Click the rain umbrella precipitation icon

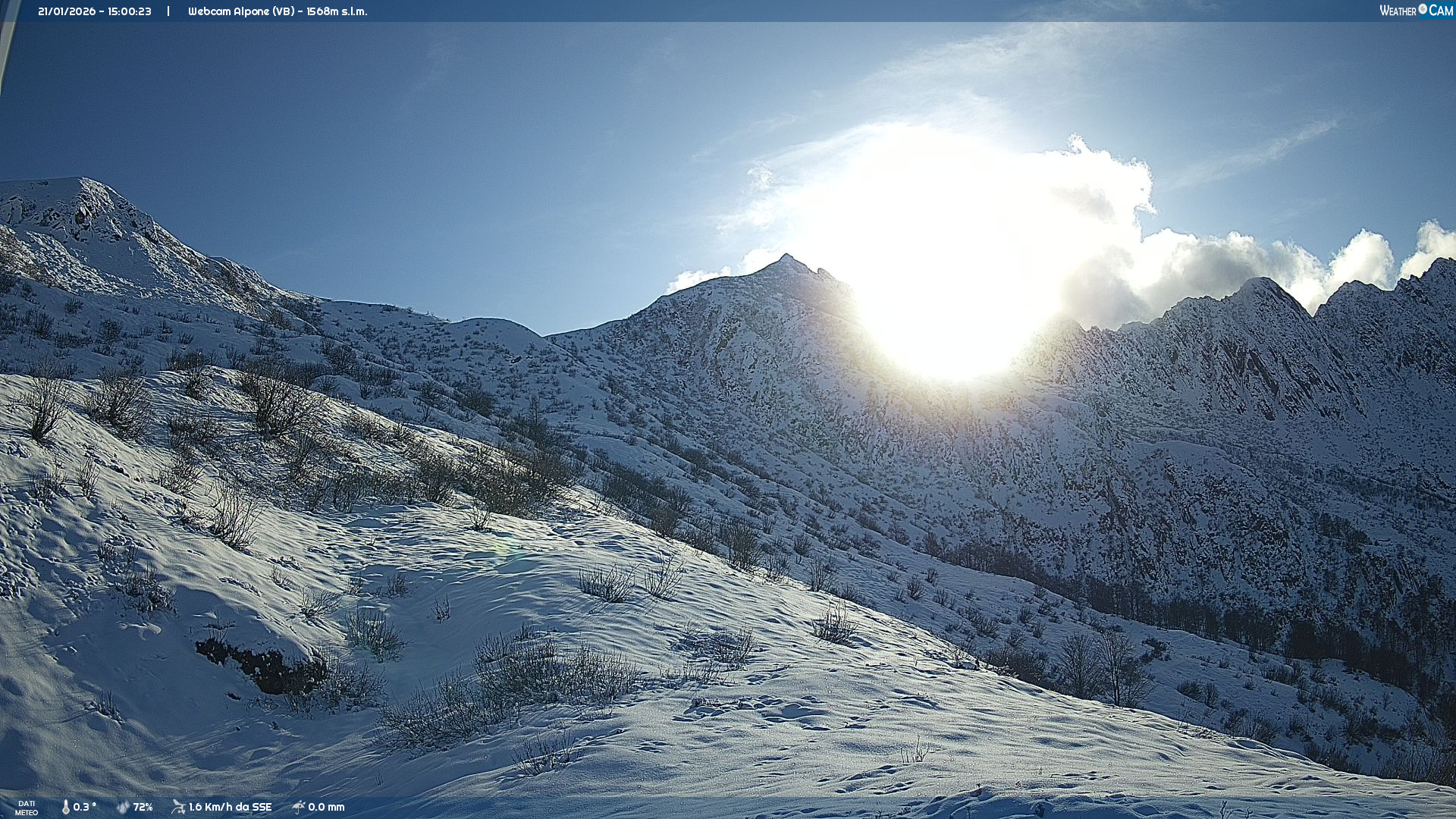[x=299, y=807]
